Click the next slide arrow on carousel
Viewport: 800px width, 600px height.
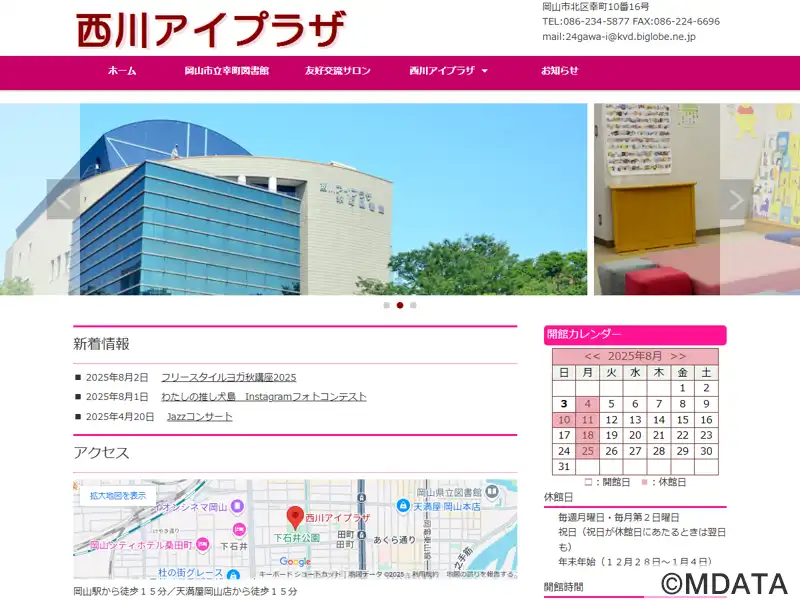pyautogui.click(x=736, y=199)
